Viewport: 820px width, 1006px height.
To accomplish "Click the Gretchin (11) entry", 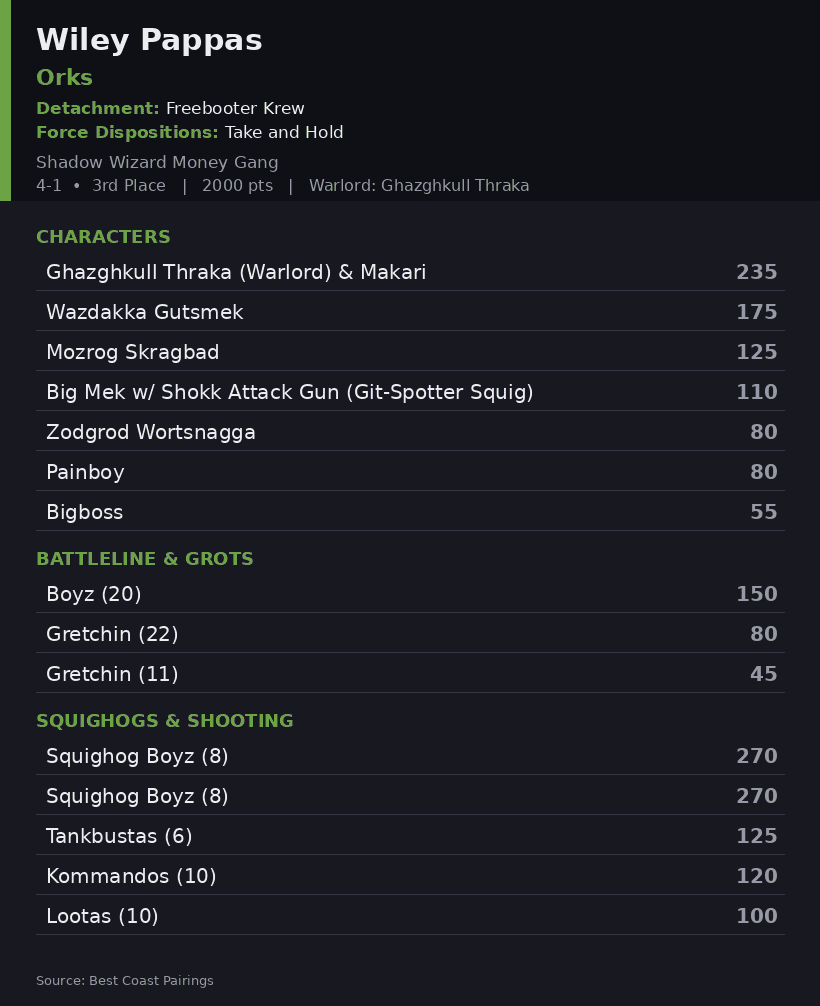I will click(410, 674).
